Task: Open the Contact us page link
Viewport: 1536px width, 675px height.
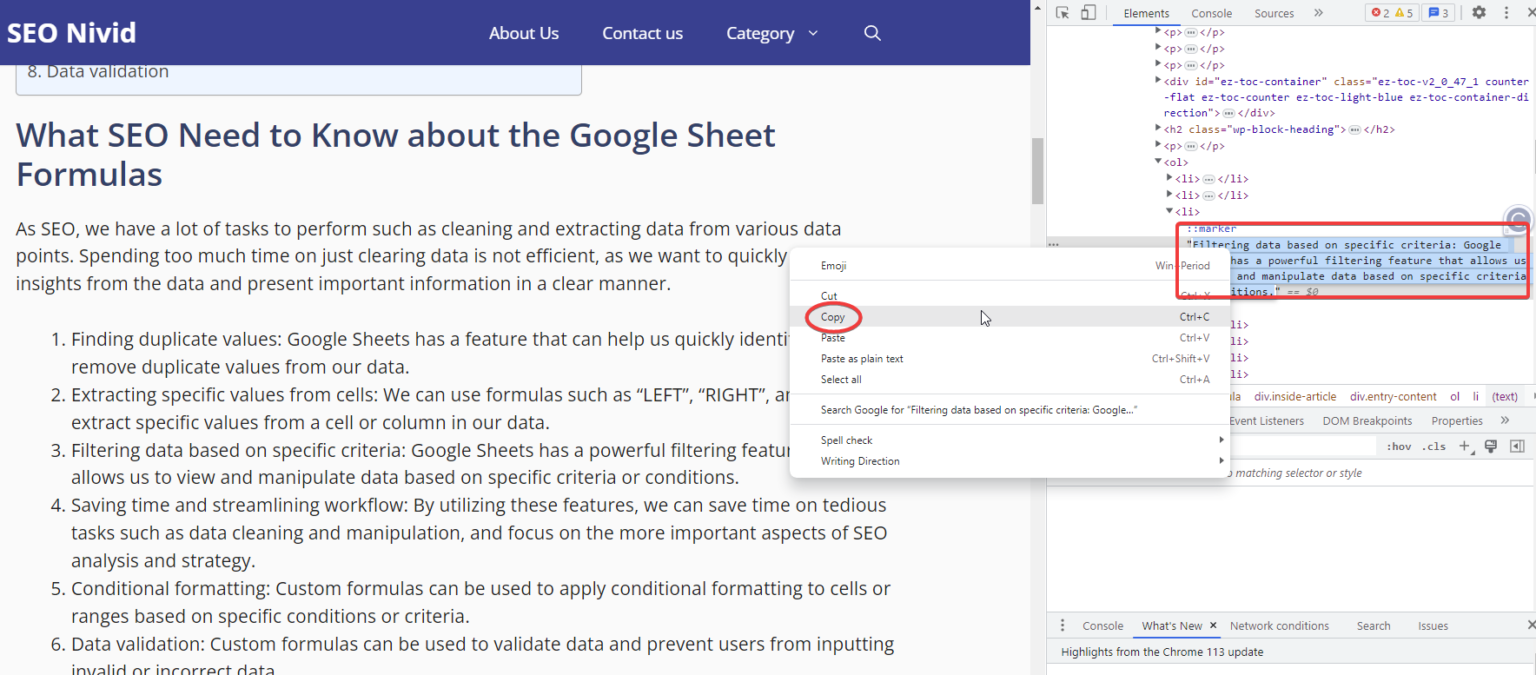Action: click(642, 33)
